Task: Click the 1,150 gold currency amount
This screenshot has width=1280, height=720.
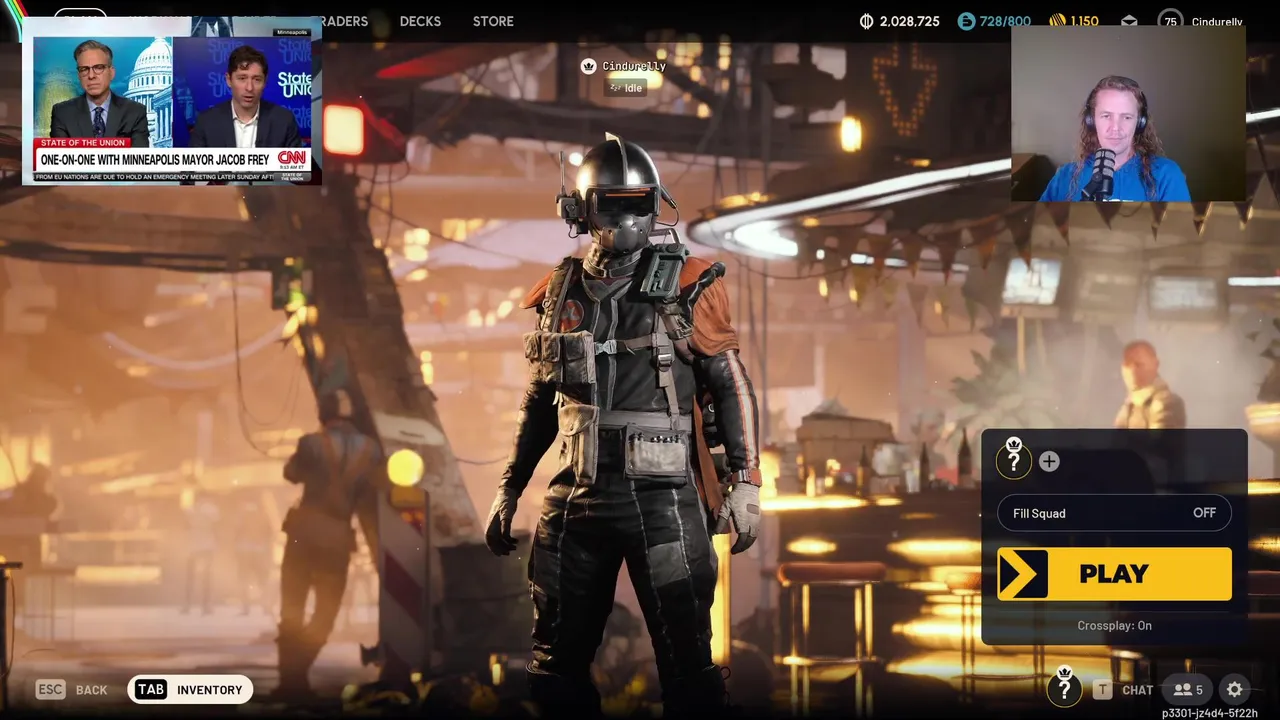Action: coord(1085,21)
